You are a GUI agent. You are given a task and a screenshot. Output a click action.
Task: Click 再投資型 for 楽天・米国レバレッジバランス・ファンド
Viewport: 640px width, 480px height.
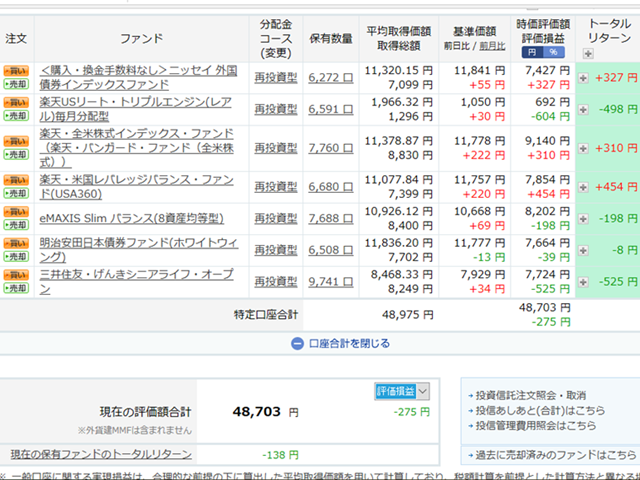coord(275,187)
